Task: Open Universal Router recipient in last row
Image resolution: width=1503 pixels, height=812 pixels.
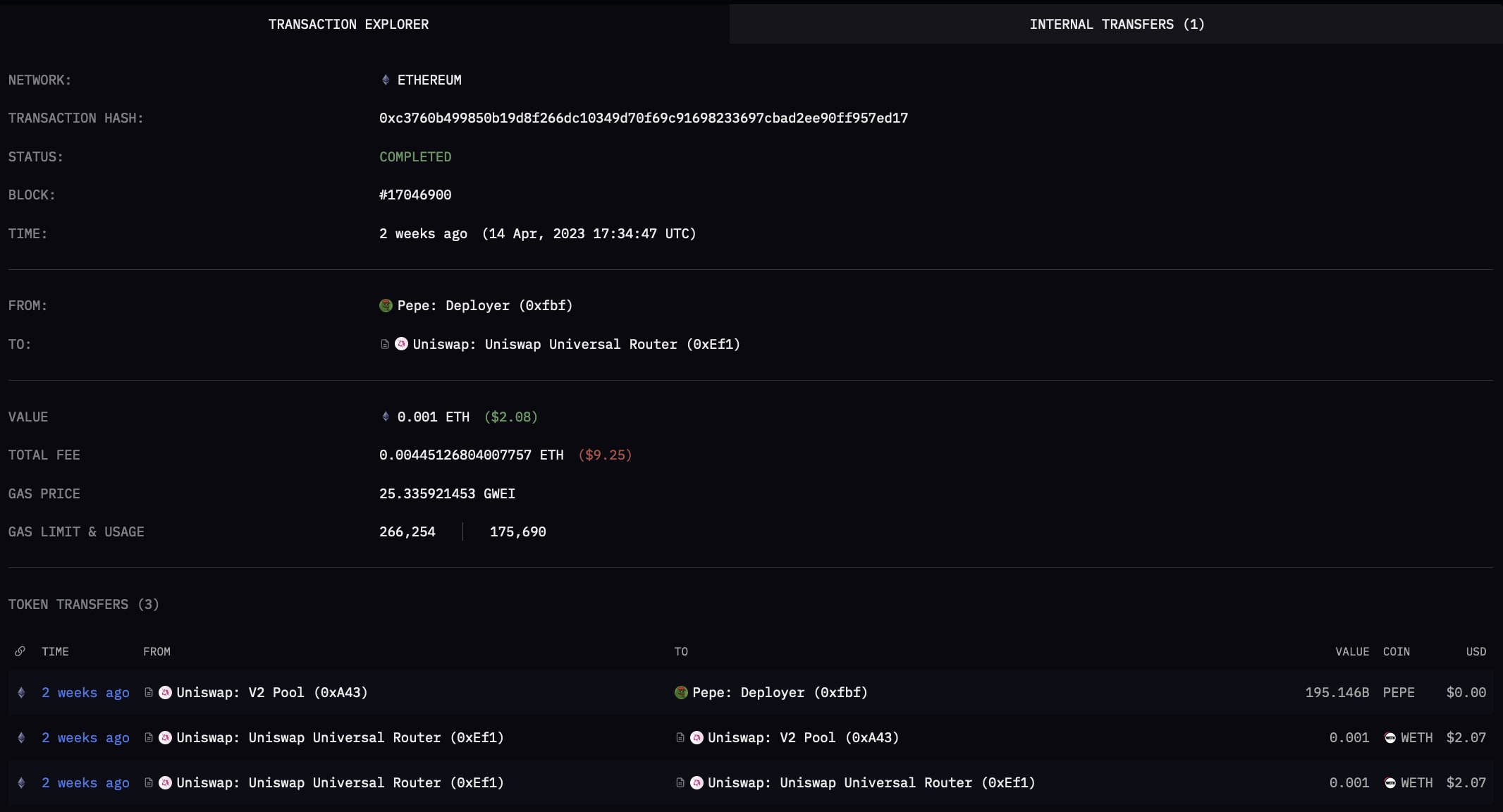Action: coord(872,782)
